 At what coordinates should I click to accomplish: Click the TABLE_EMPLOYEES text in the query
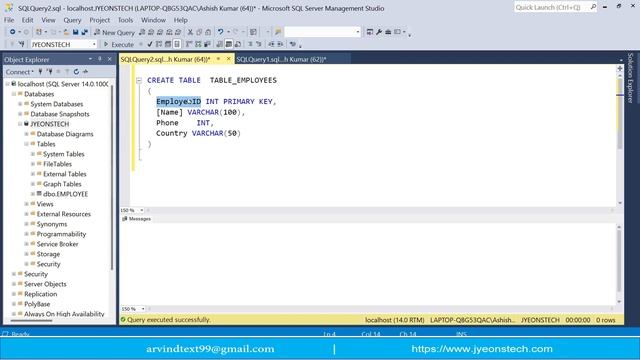coord(243,80)
